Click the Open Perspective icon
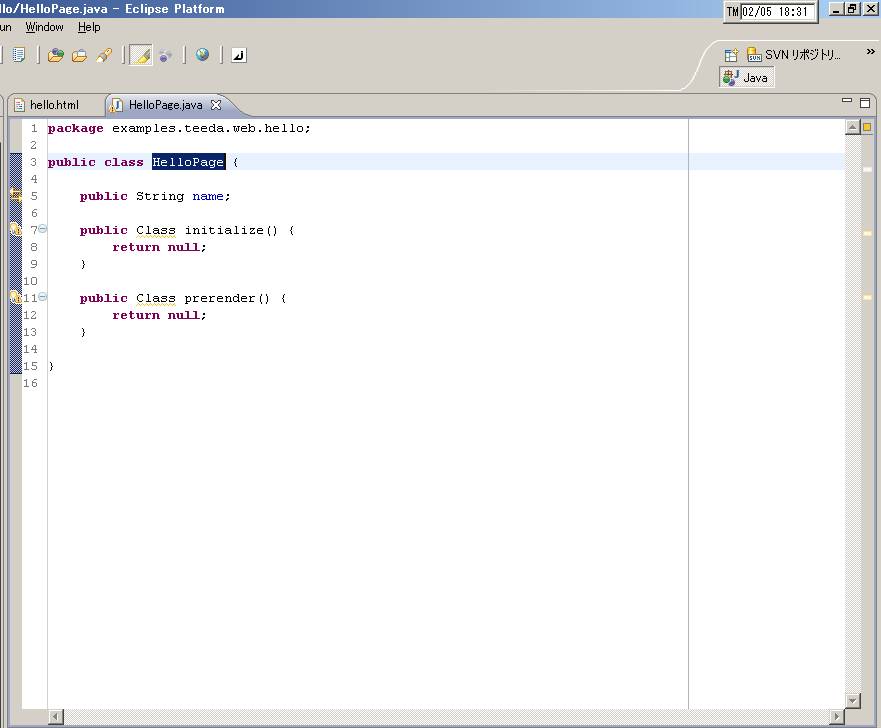The width and height of the screenshot is (881, 728). click(x=731, y=55)
